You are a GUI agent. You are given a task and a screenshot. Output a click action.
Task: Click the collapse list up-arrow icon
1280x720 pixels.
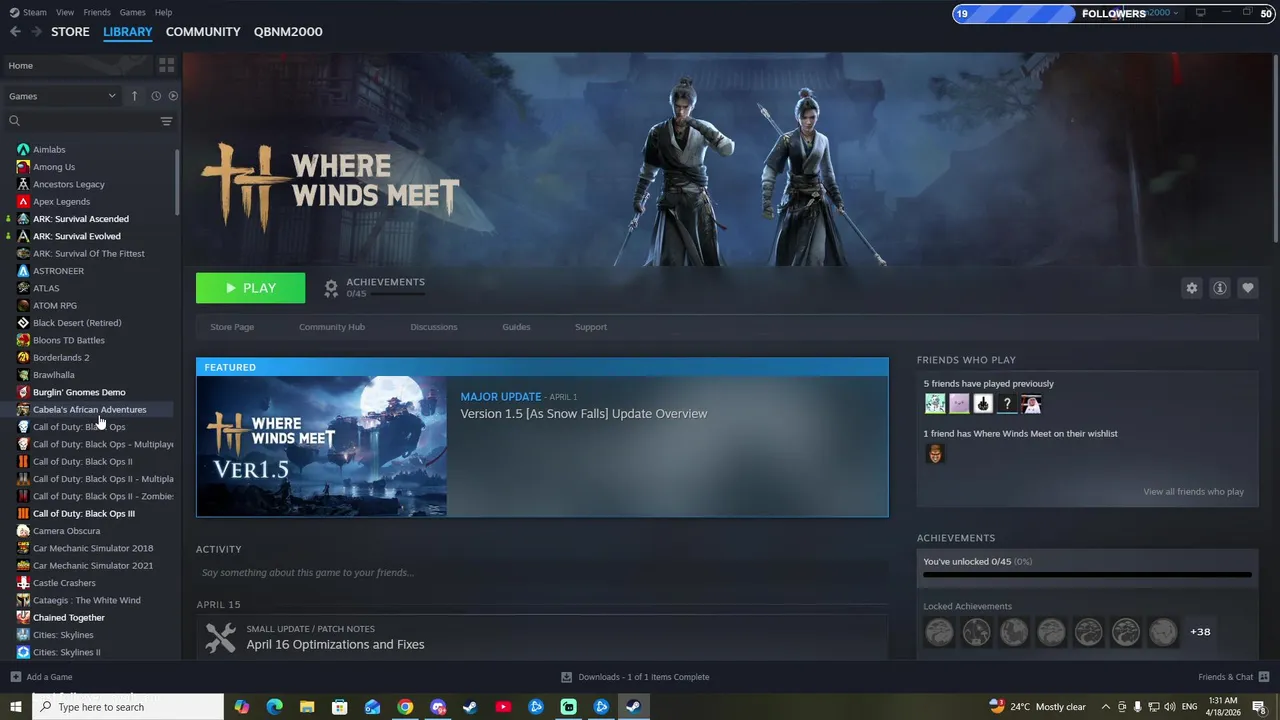[134, 96]
